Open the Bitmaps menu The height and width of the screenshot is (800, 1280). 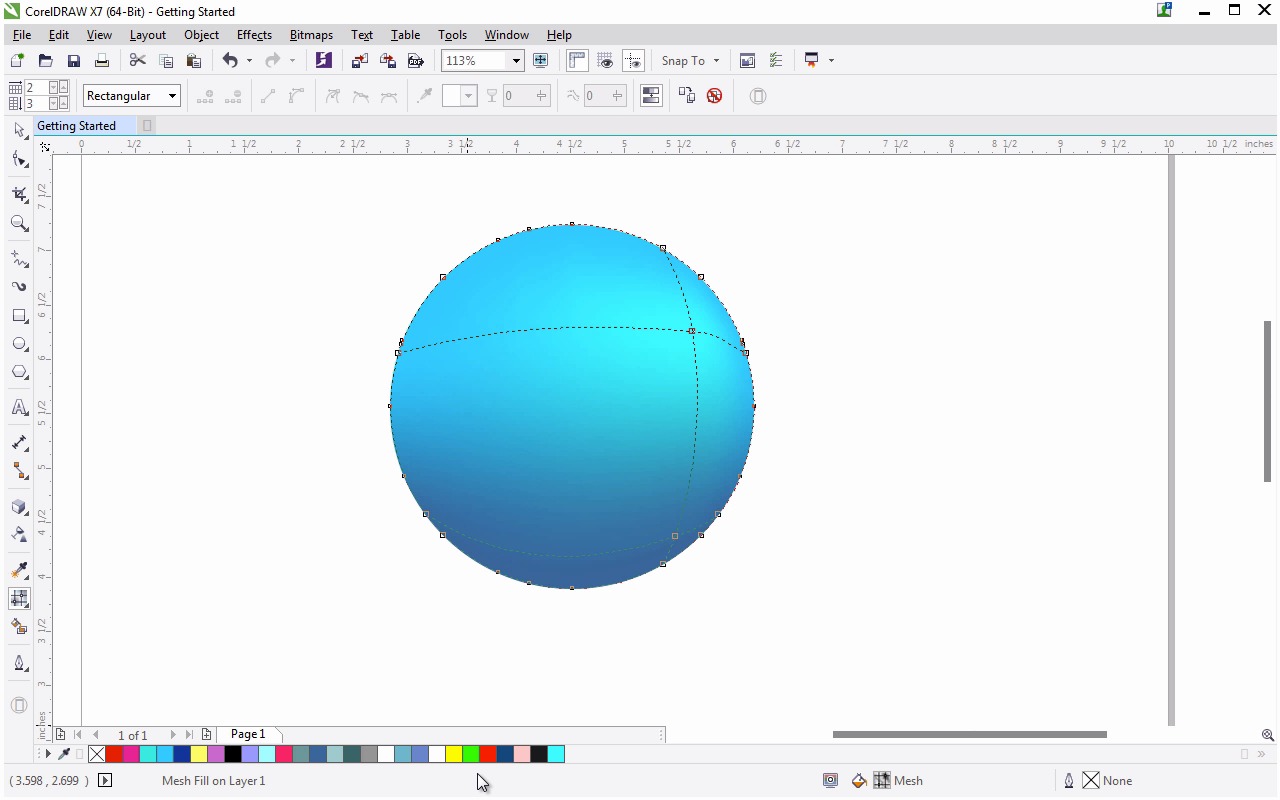(x=311, y=35)
